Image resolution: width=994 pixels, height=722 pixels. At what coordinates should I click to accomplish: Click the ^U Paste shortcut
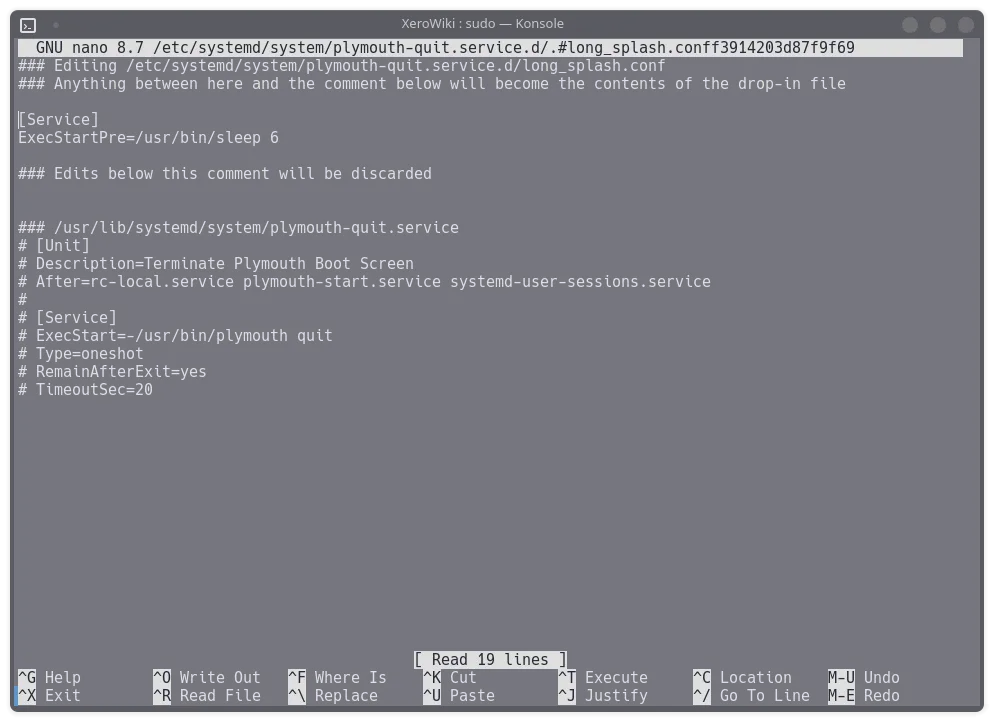point(458,695)
